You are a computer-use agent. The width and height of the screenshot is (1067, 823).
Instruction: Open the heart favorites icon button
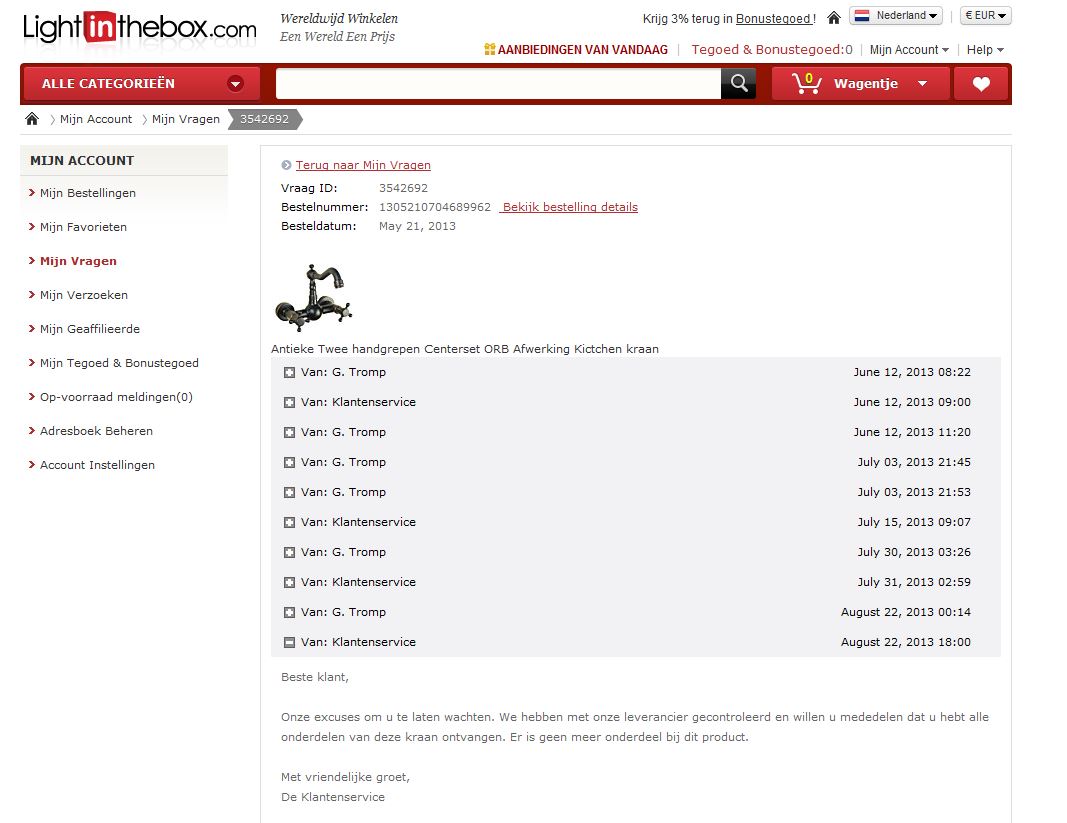[x=981, y=84]
